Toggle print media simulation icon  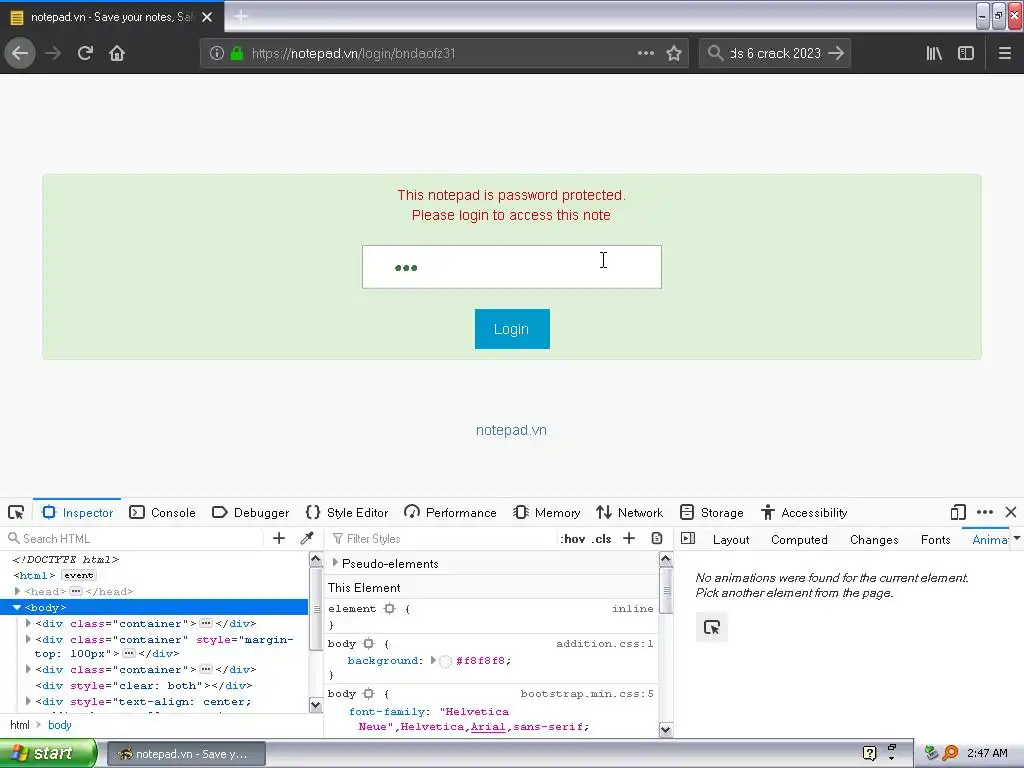(x=657, y=538)
